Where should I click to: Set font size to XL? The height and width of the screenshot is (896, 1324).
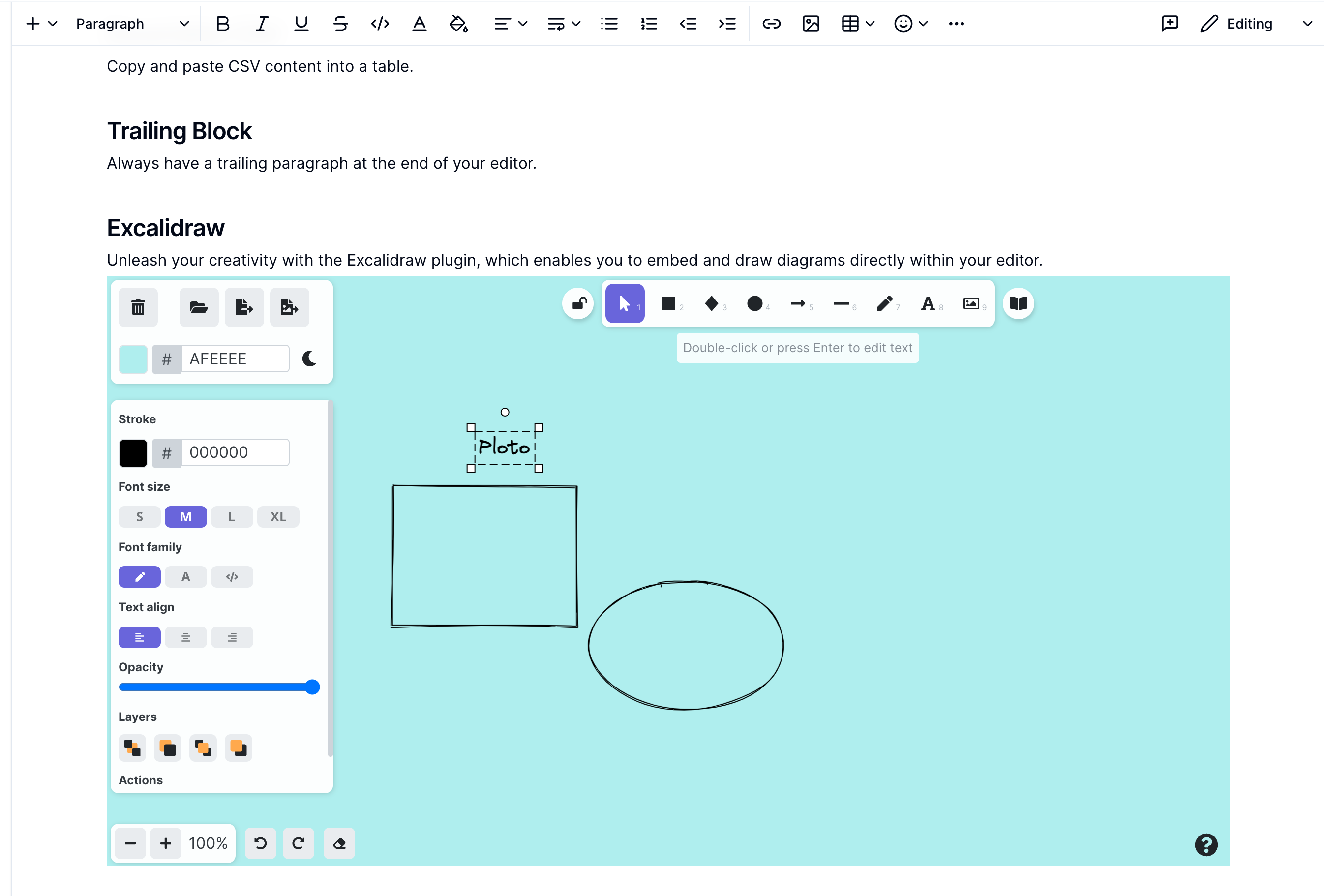pos(278,517)
